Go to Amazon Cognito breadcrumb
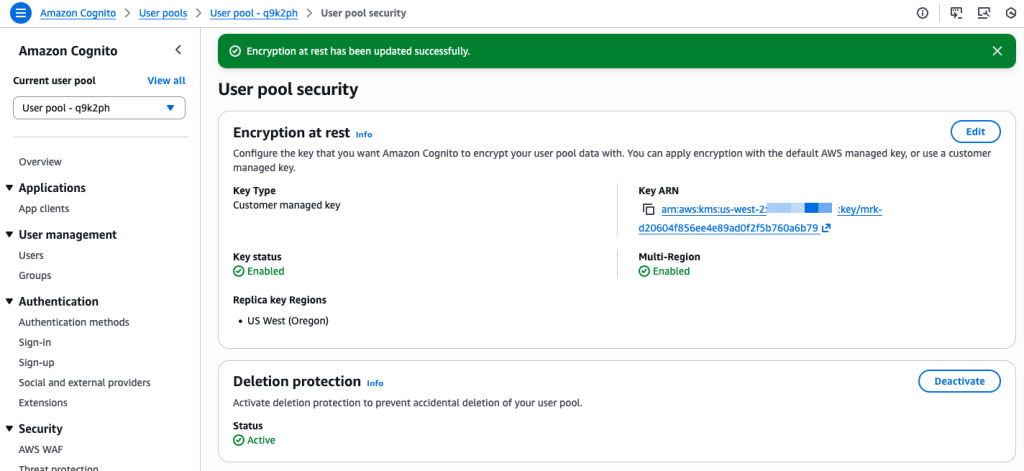The width and height of the screenshot is (1024, 471). tap(78, 13)
